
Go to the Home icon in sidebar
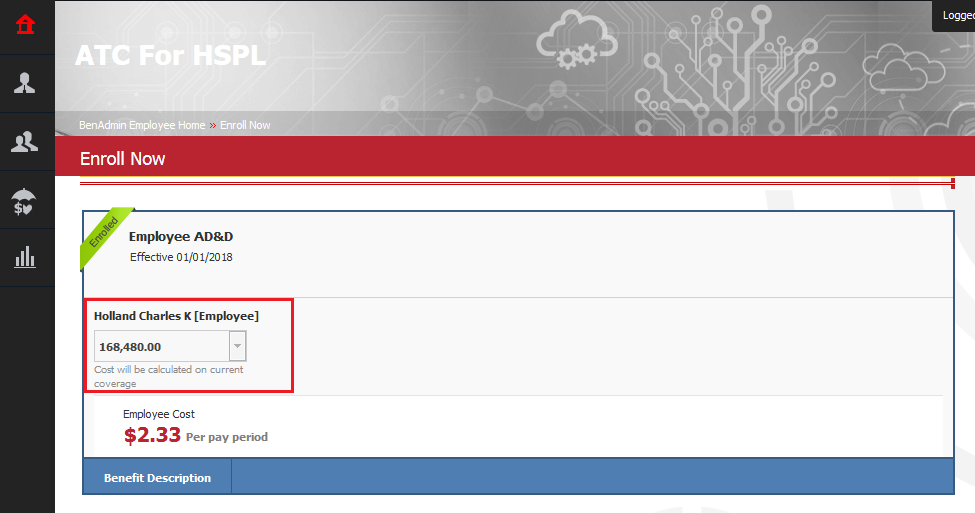[26, 23]
